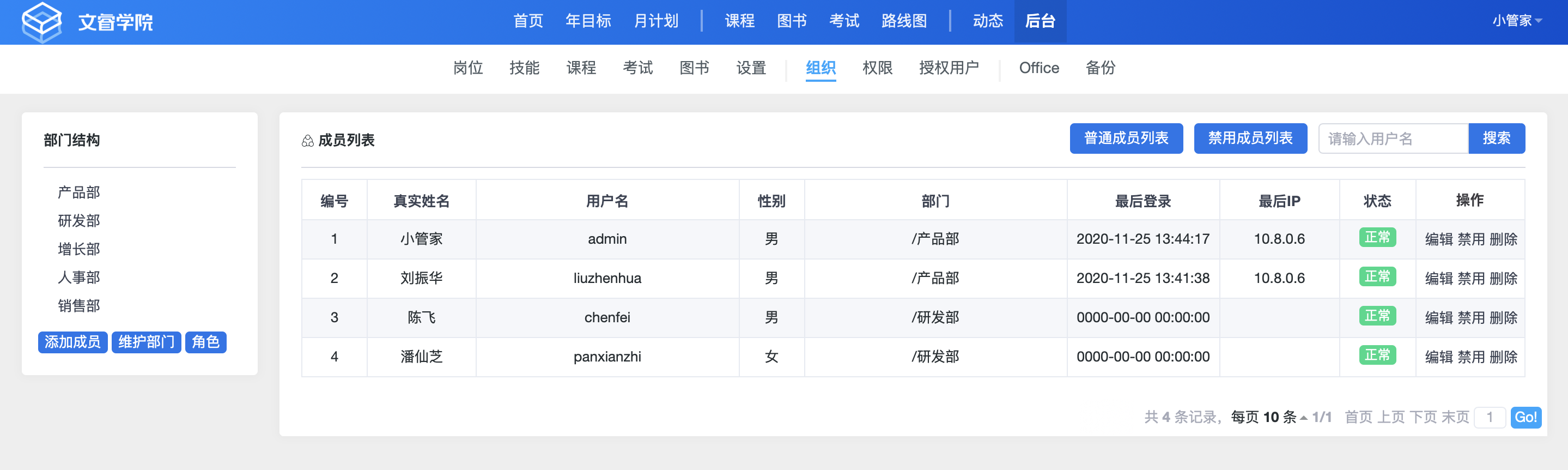This screenshot has width=1568, height=470.
Task: Show the 禁用成员列表
Action: (x=1250, y=138)
